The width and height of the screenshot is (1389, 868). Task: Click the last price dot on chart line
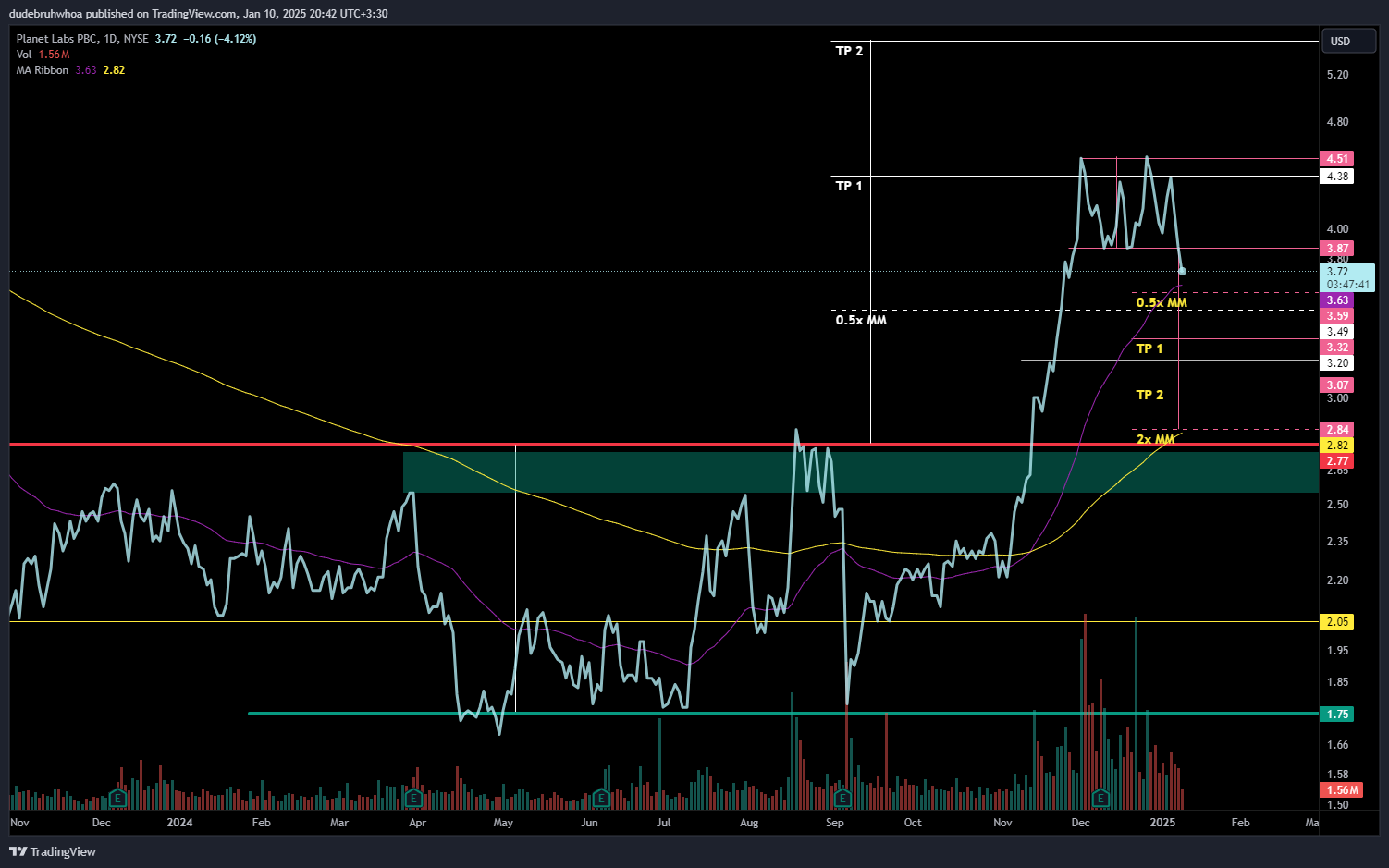point(1182,271)
